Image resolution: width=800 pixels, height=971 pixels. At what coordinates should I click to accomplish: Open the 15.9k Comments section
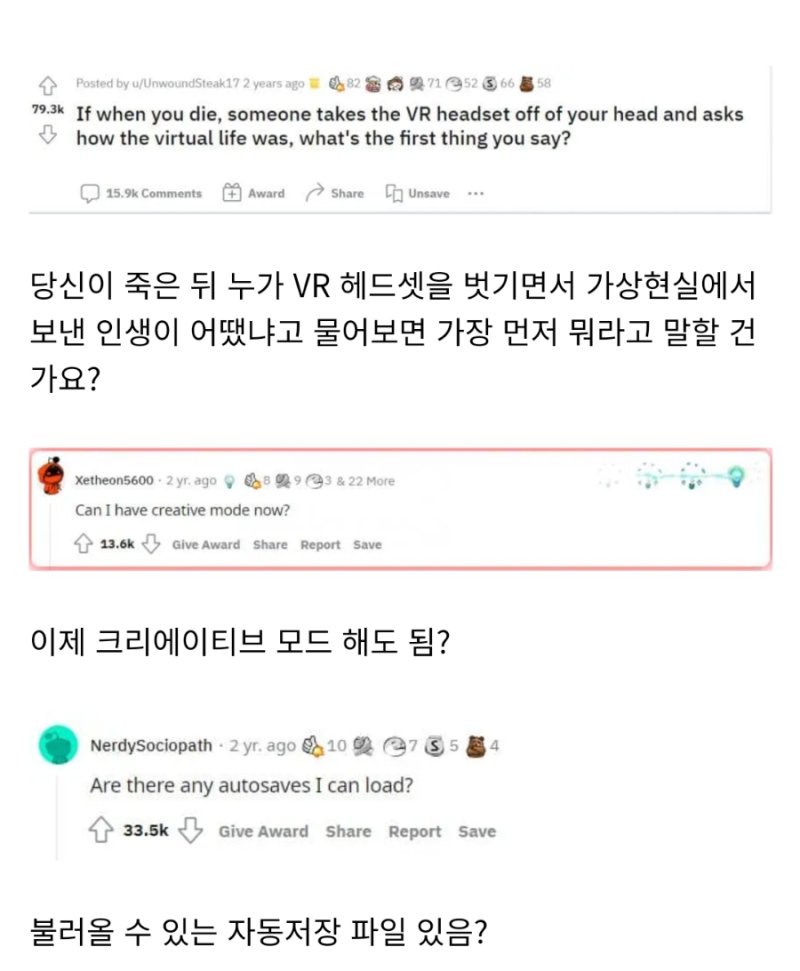[x=141, y=193]
